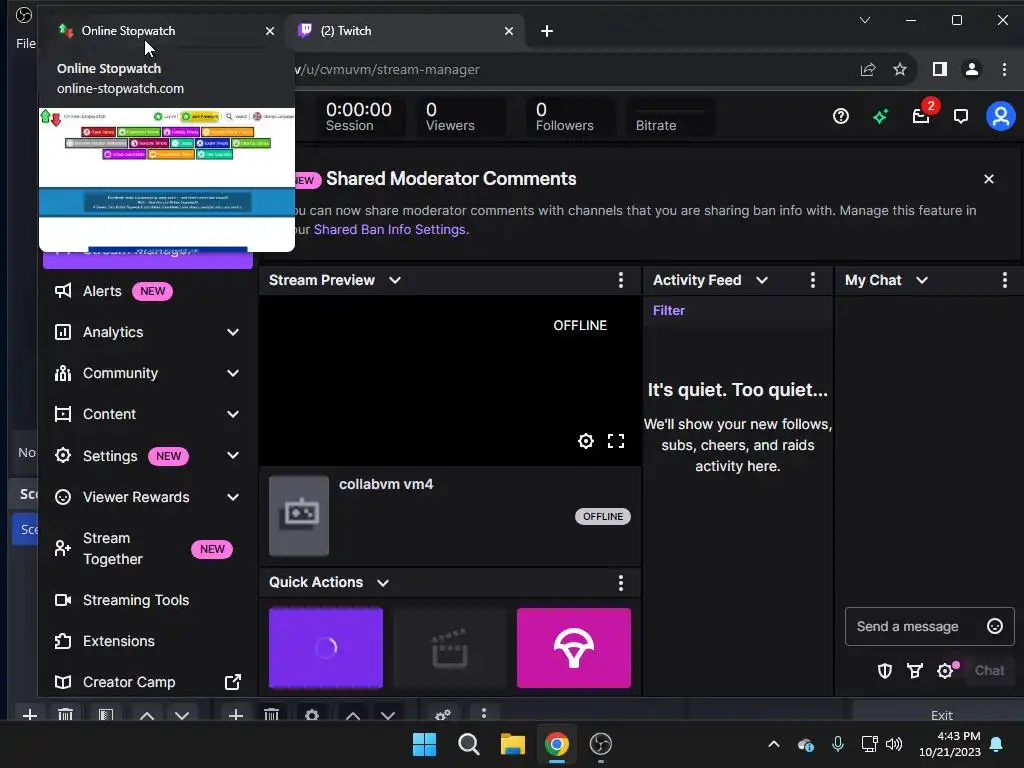Click the collabvm vm4 category thumbnail
The height and width of the screenshot is (768, 1024).
[299, 516]
